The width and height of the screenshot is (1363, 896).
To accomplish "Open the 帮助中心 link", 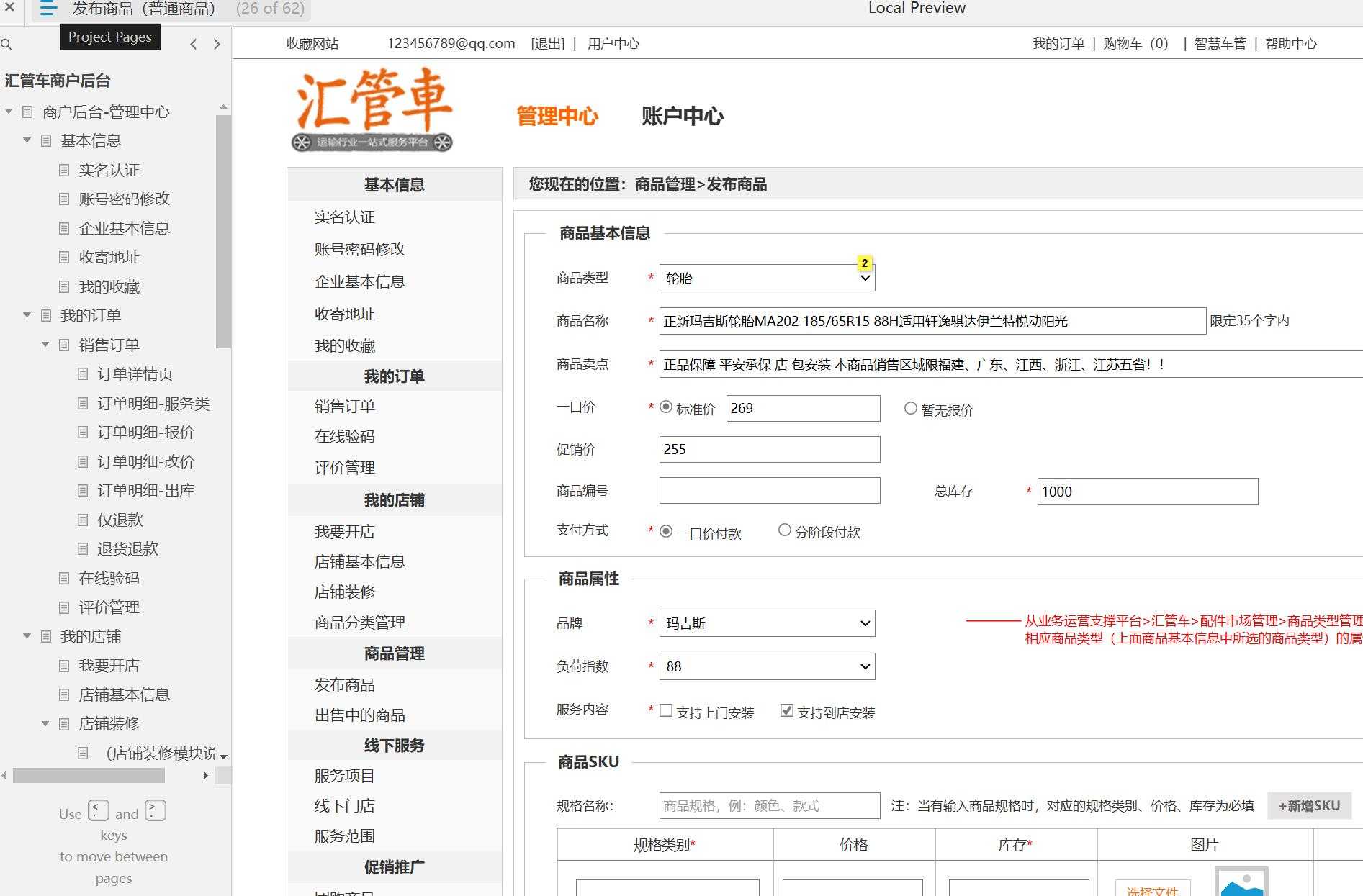I will (x=1291, y=44).
